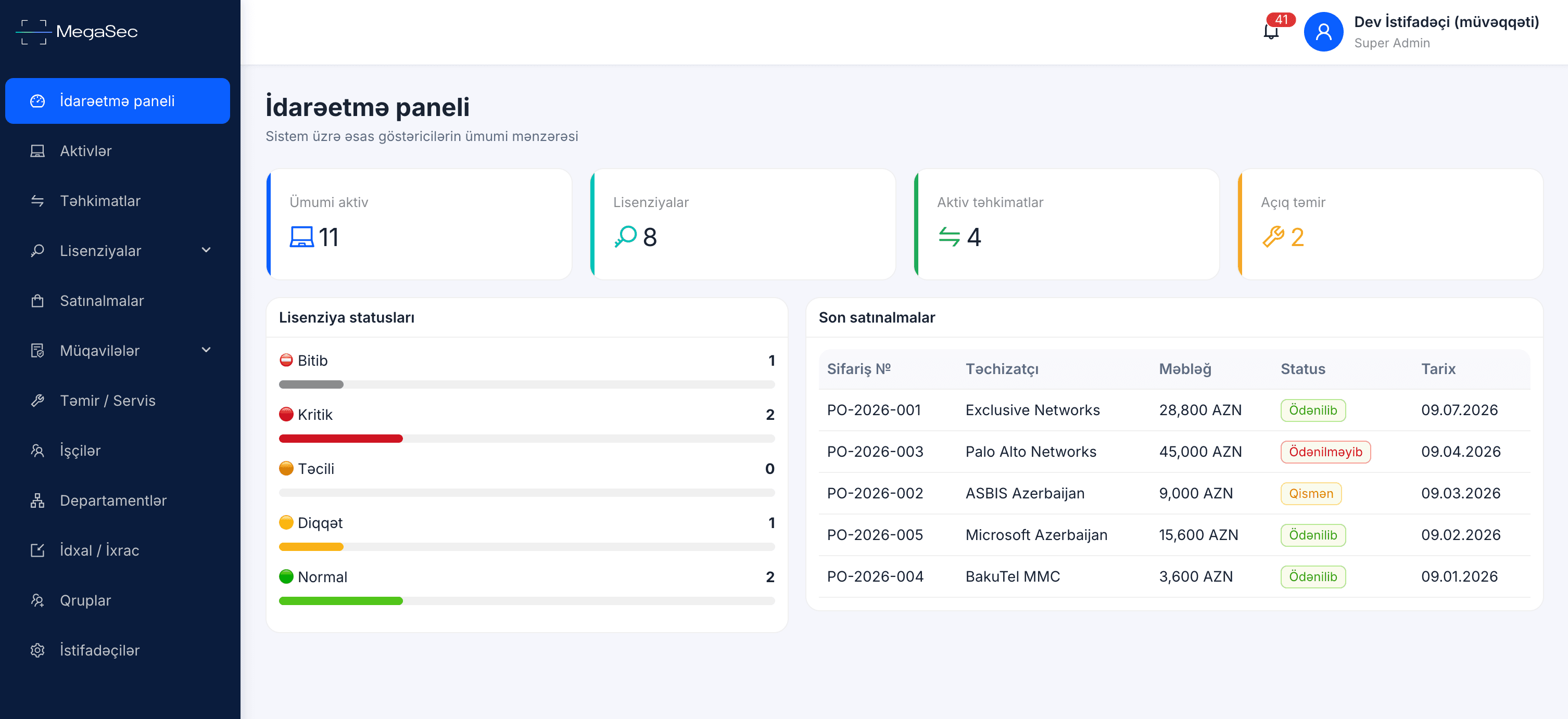The height and width of the screenshot is (719, 1568).
Task: Click amount 9,000 AZN
Action: pyautogui.click(x=1195, y=493)
